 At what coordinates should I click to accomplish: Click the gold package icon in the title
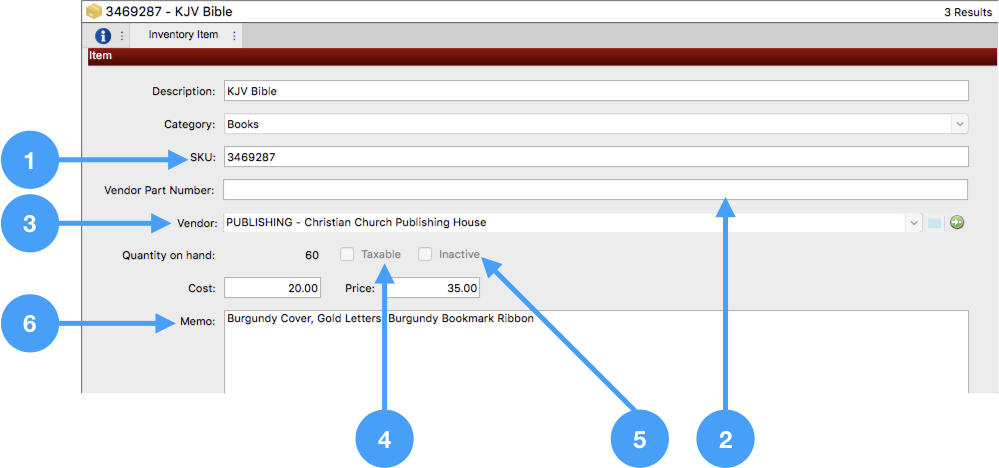(94, 12)
